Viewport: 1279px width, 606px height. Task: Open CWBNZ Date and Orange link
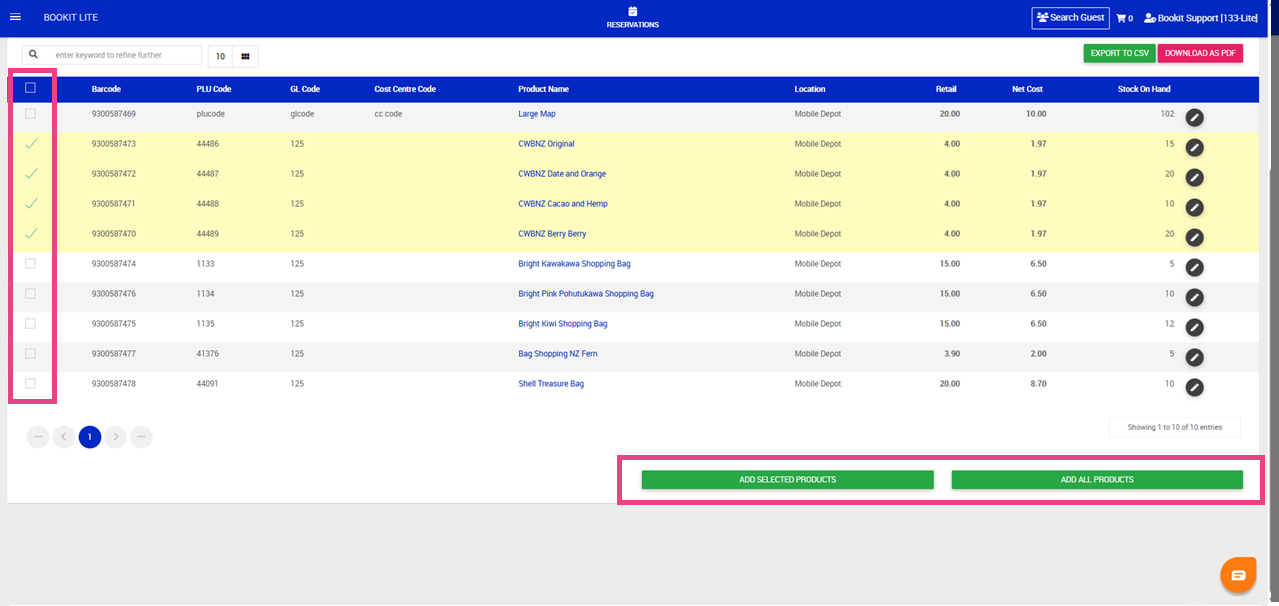click(562, 174)
